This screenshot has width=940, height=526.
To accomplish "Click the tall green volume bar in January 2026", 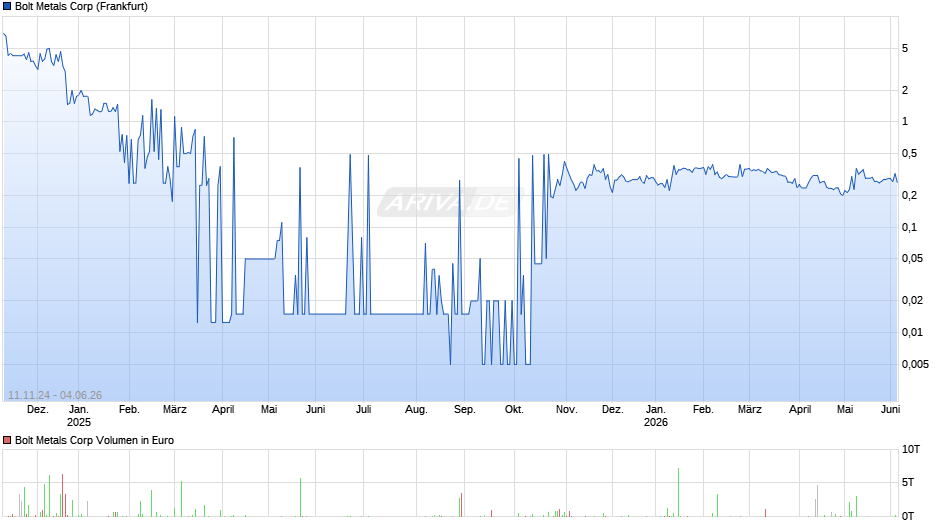I will pyautogui.click(x=679, y=492).
